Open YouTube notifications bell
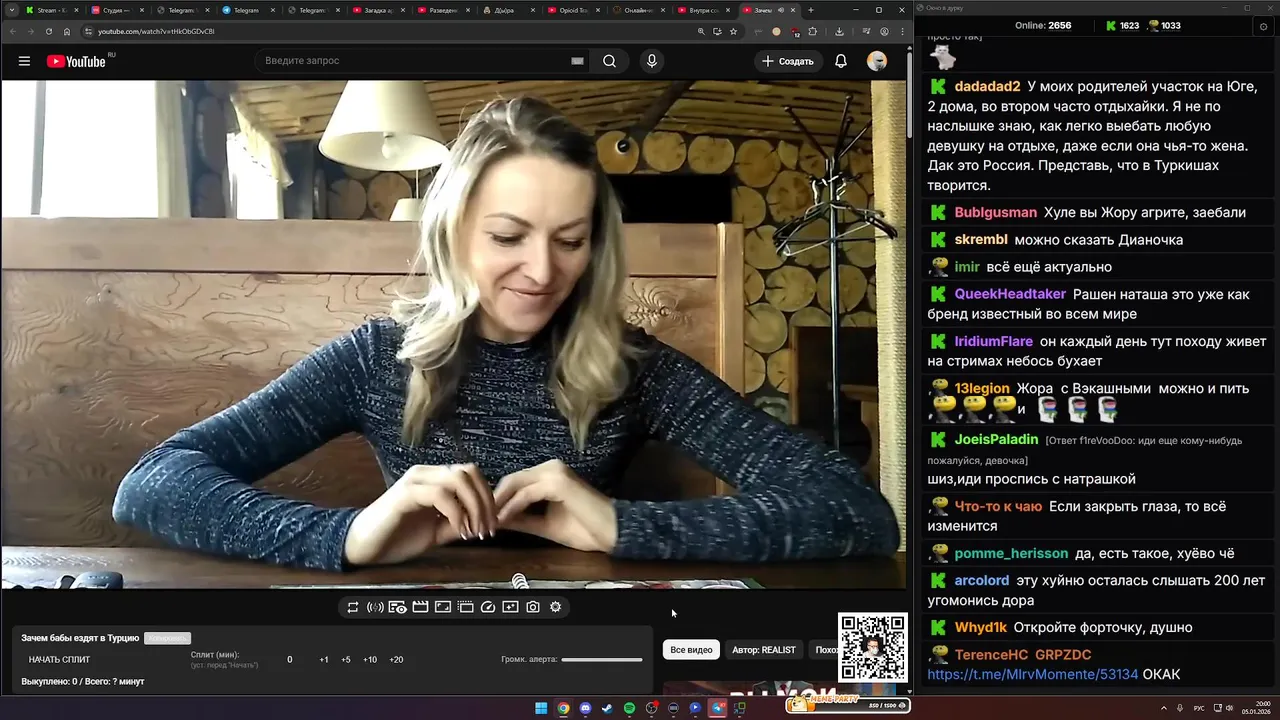The image size is (1280, 720). (x=841, y=61)
